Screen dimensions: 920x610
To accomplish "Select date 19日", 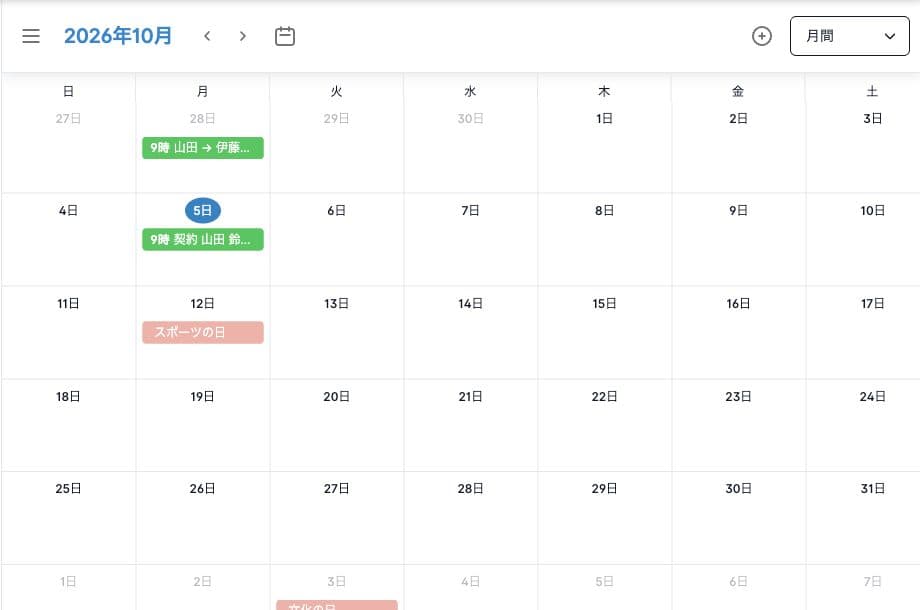I will [202, 396].
